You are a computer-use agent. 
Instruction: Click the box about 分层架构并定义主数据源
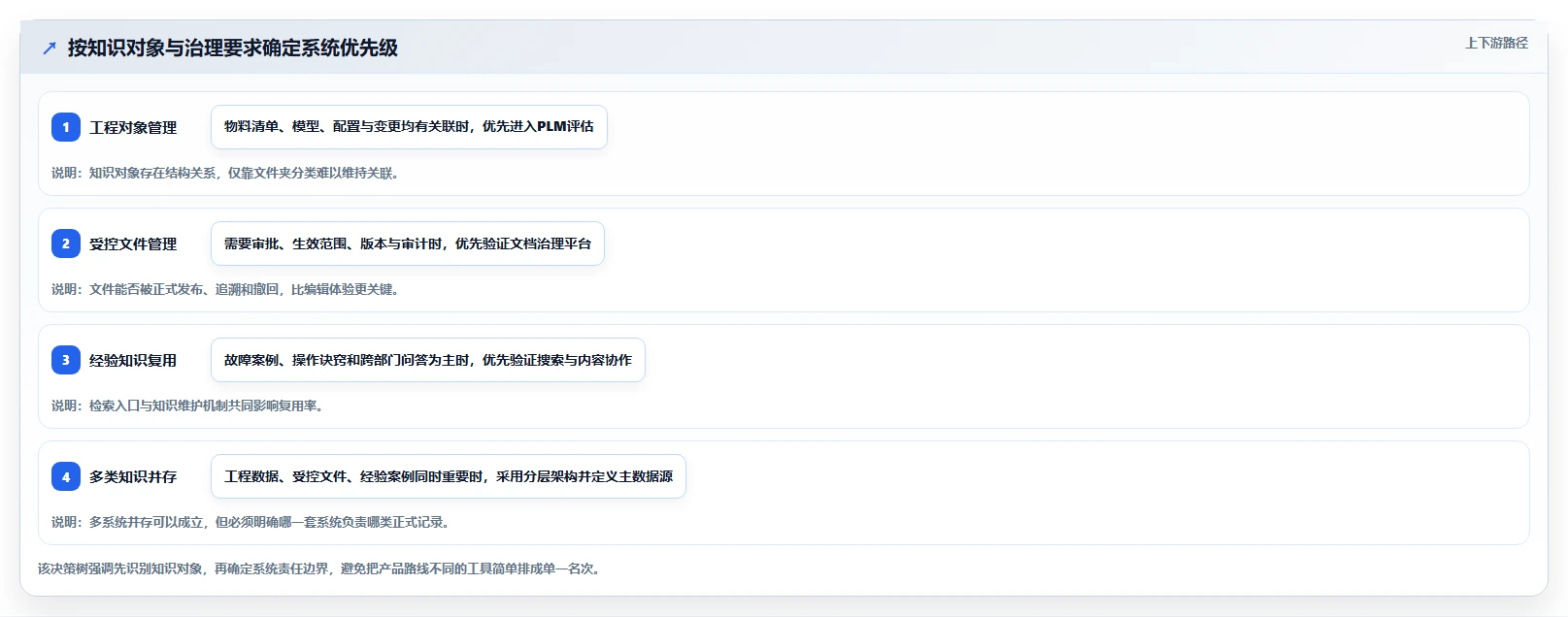[x=449, y=476]
